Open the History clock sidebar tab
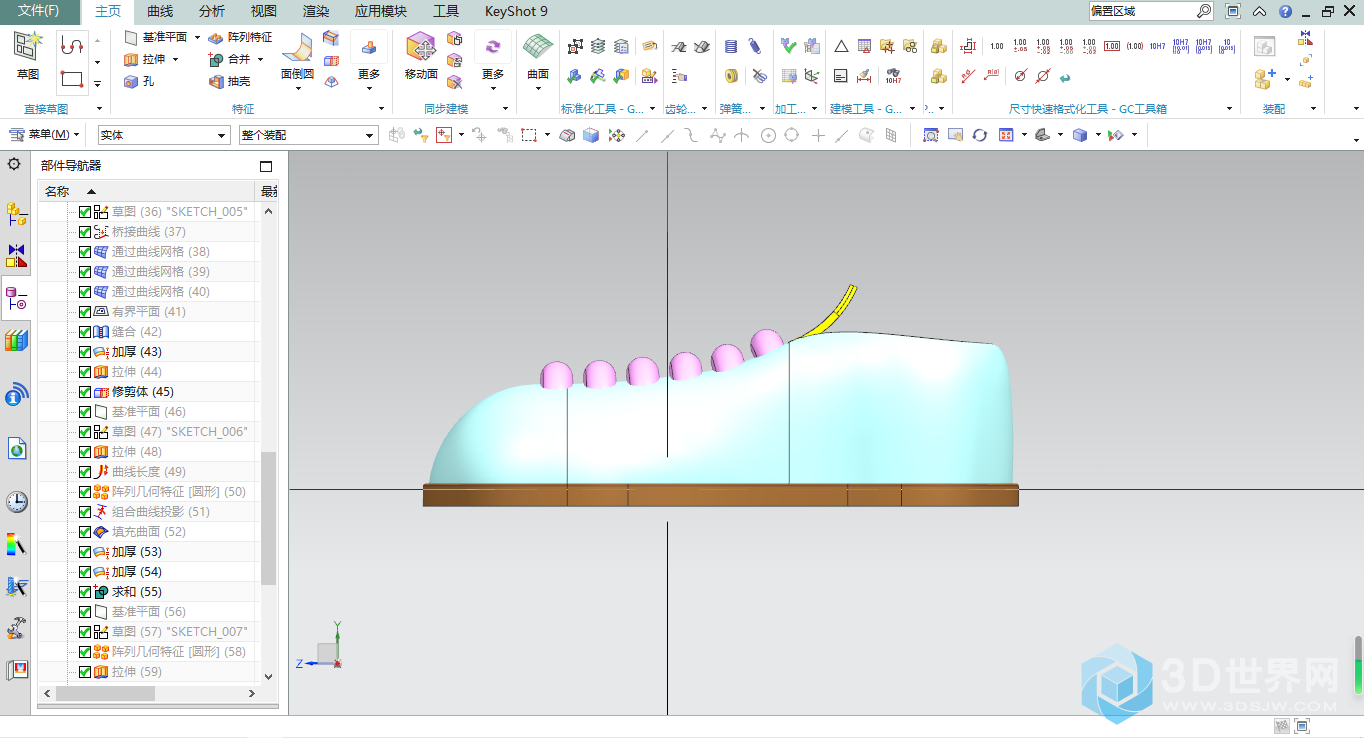This screenshot has height=738, width=1364. point(16,501)
